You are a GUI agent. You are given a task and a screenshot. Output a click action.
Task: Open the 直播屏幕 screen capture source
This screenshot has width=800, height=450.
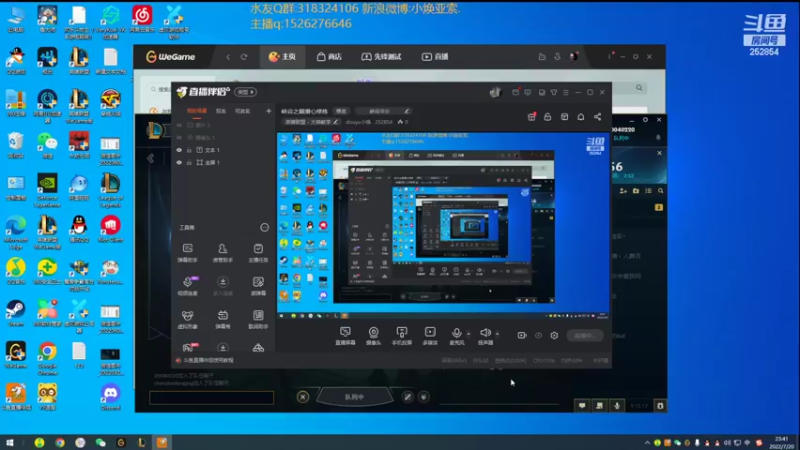[345, 336]
